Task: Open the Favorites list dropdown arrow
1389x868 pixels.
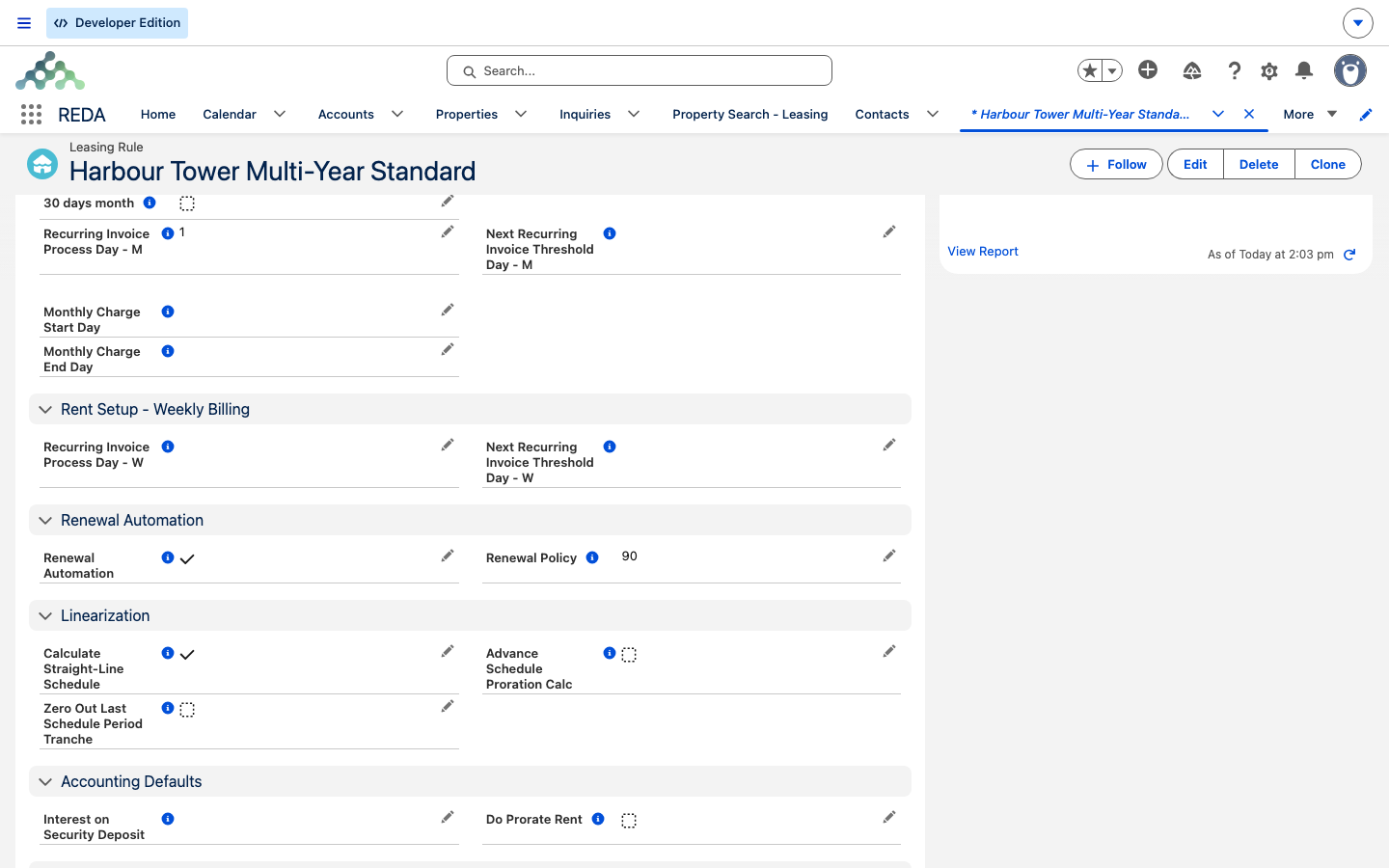Action: tap(1112, 70)
